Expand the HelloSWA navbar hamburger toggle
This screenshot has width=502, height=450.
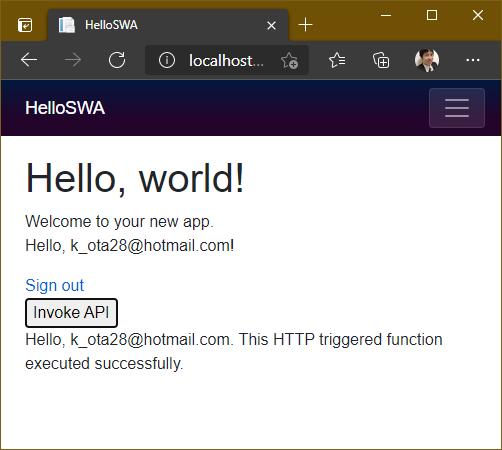pos(457,108)
